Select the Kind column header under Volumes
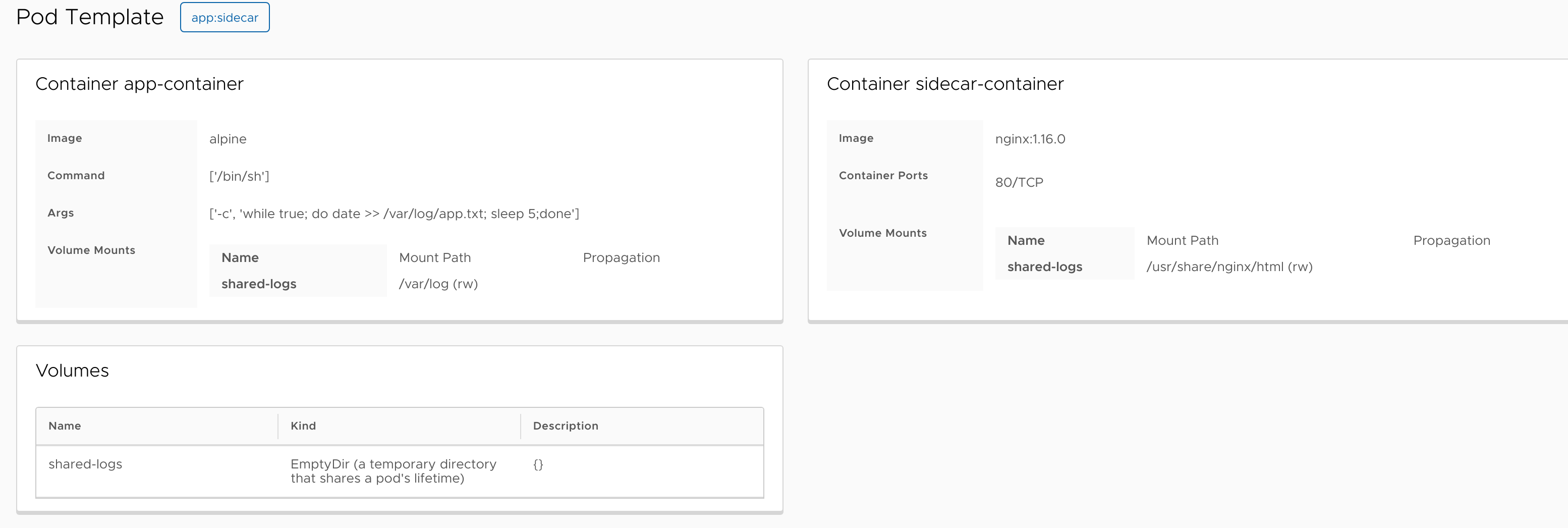 click(303, 426)
